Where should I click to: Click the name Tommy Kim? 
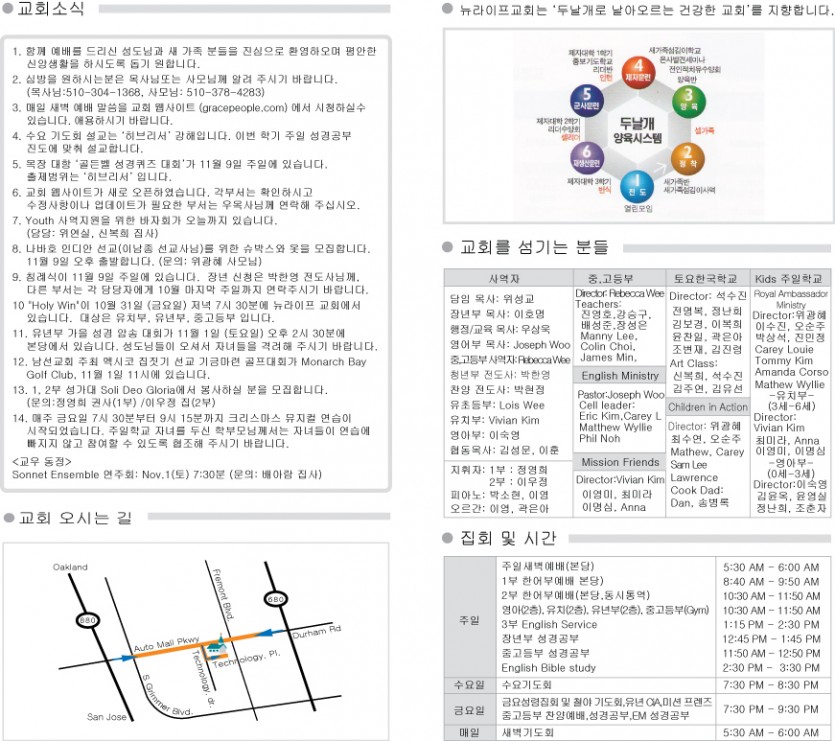click(x=784, y=360)
